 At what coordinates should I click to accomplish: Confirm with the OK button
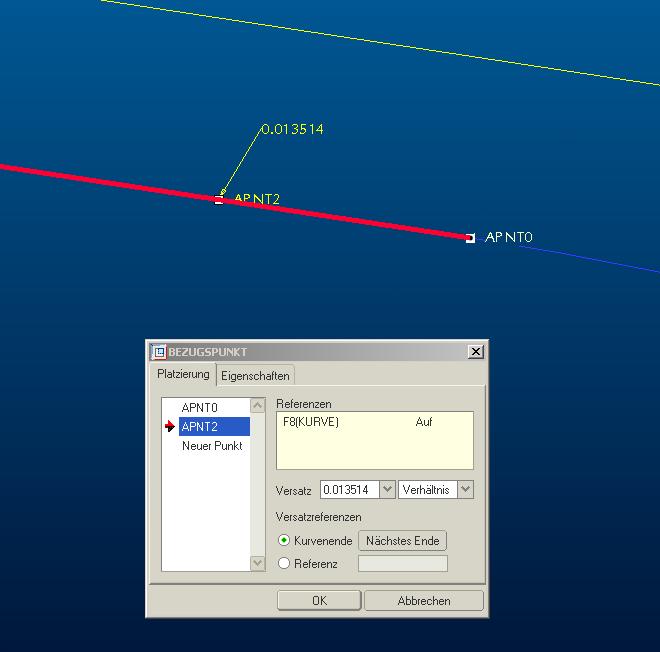pos(319,600)
